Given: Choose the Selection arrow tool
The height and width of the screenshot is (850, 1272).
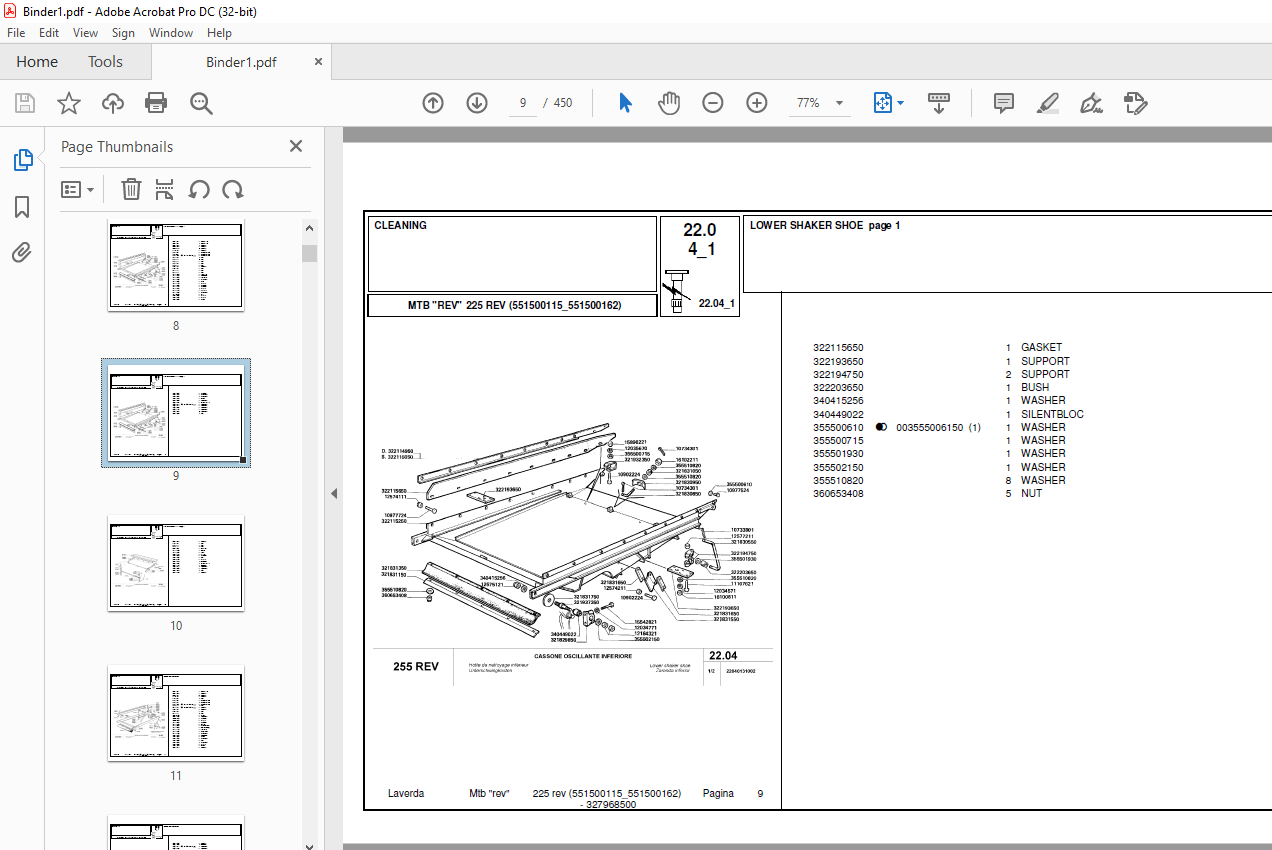Looking at the screenshot, I should pos(626,103).
